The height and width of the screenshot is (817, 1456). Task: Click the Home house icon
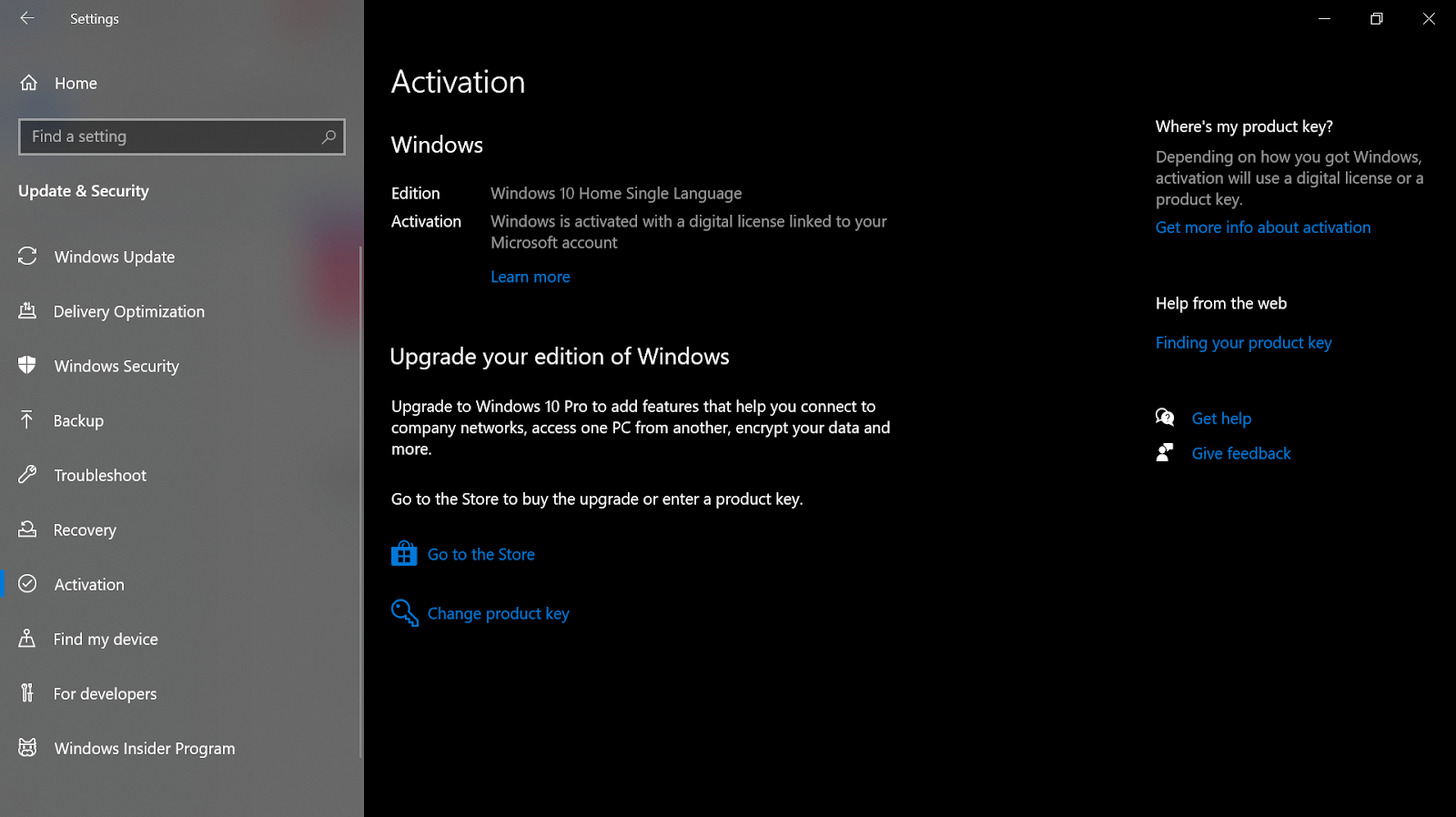29,83
